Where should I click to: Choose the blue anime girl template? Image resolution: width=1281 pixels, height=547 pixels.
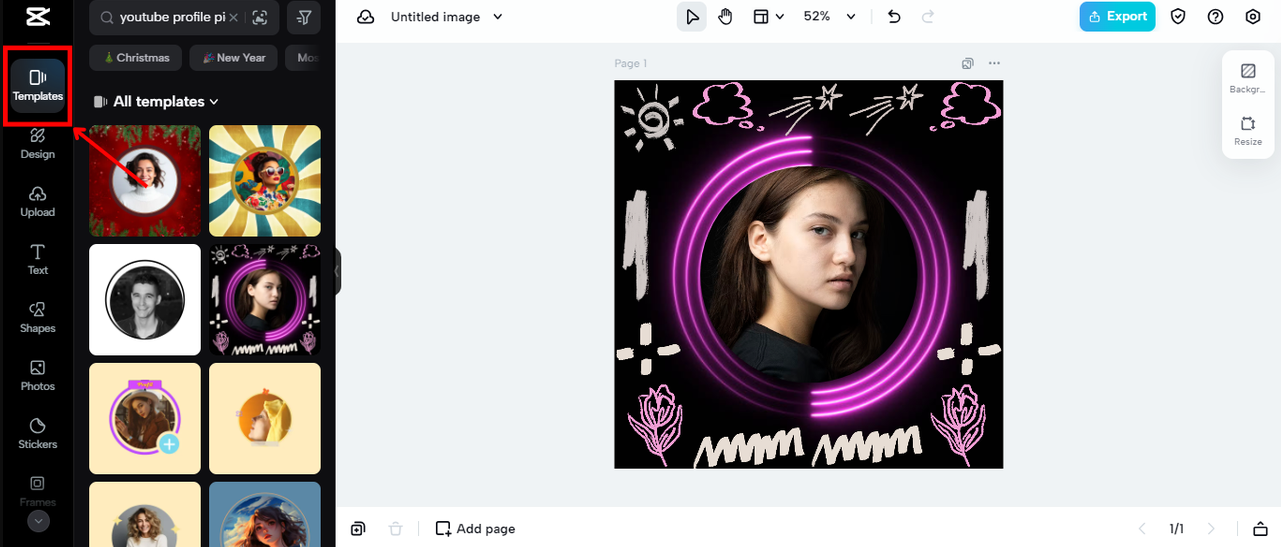click(x=265, y=514)
